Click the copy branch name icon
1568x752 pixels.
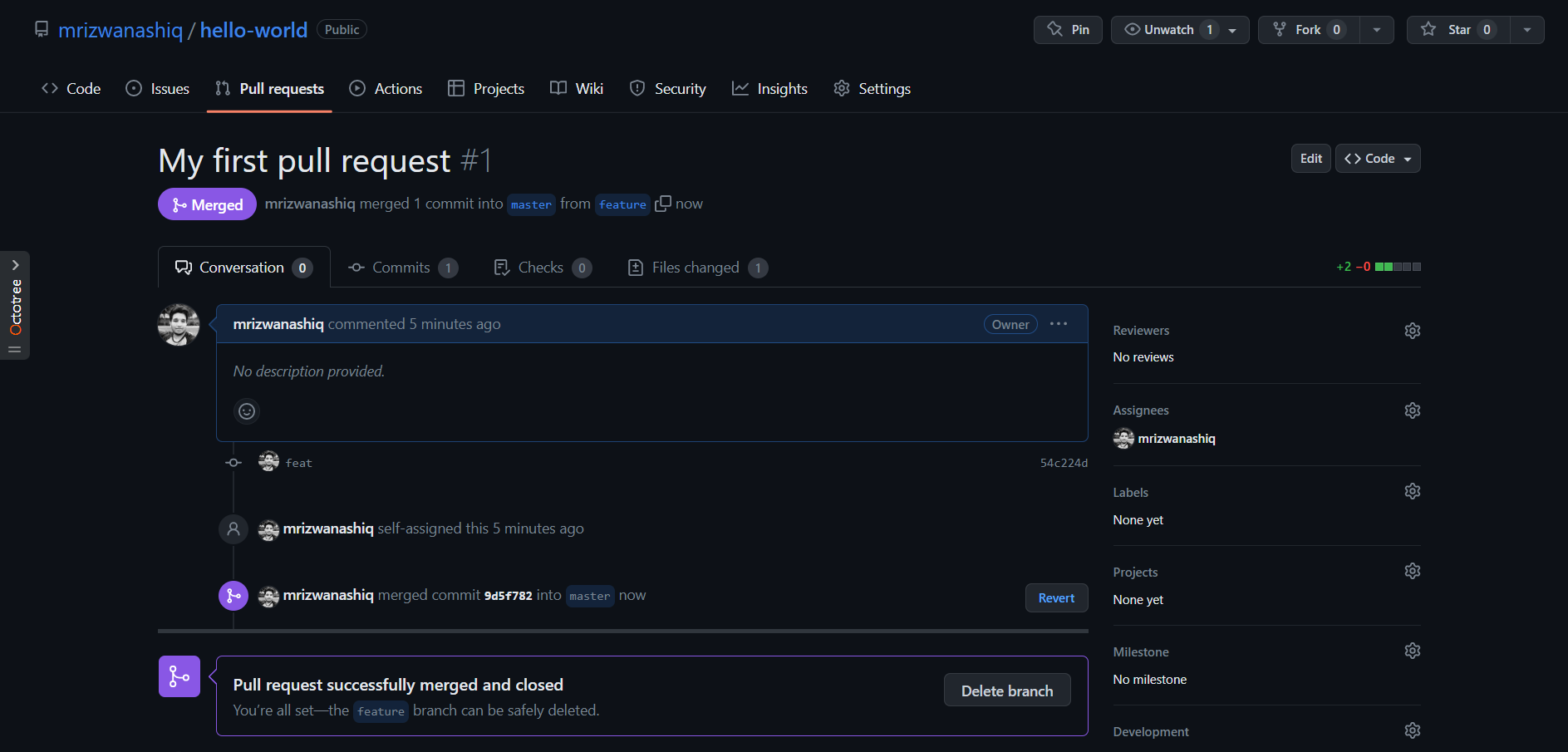click(663, 204)
